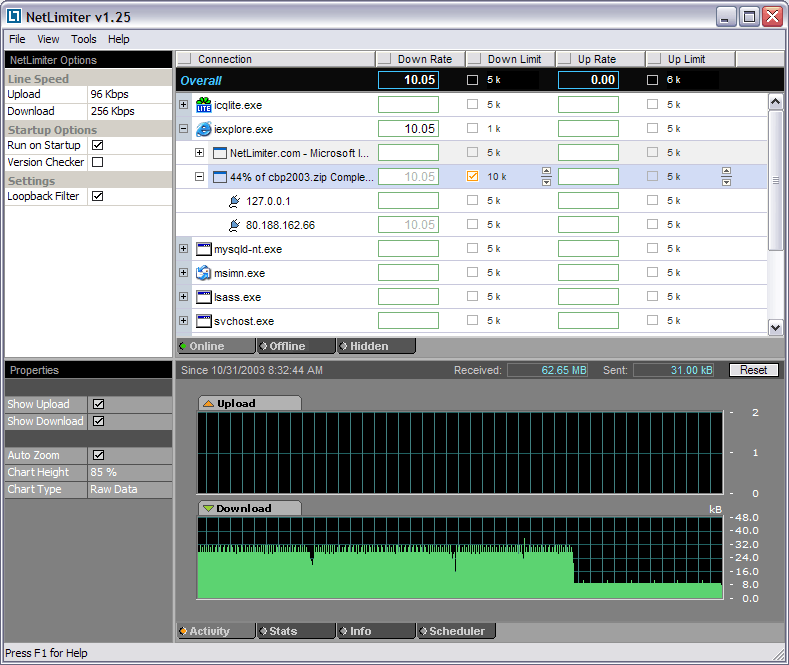Select the Online tab

pos(216,346)
